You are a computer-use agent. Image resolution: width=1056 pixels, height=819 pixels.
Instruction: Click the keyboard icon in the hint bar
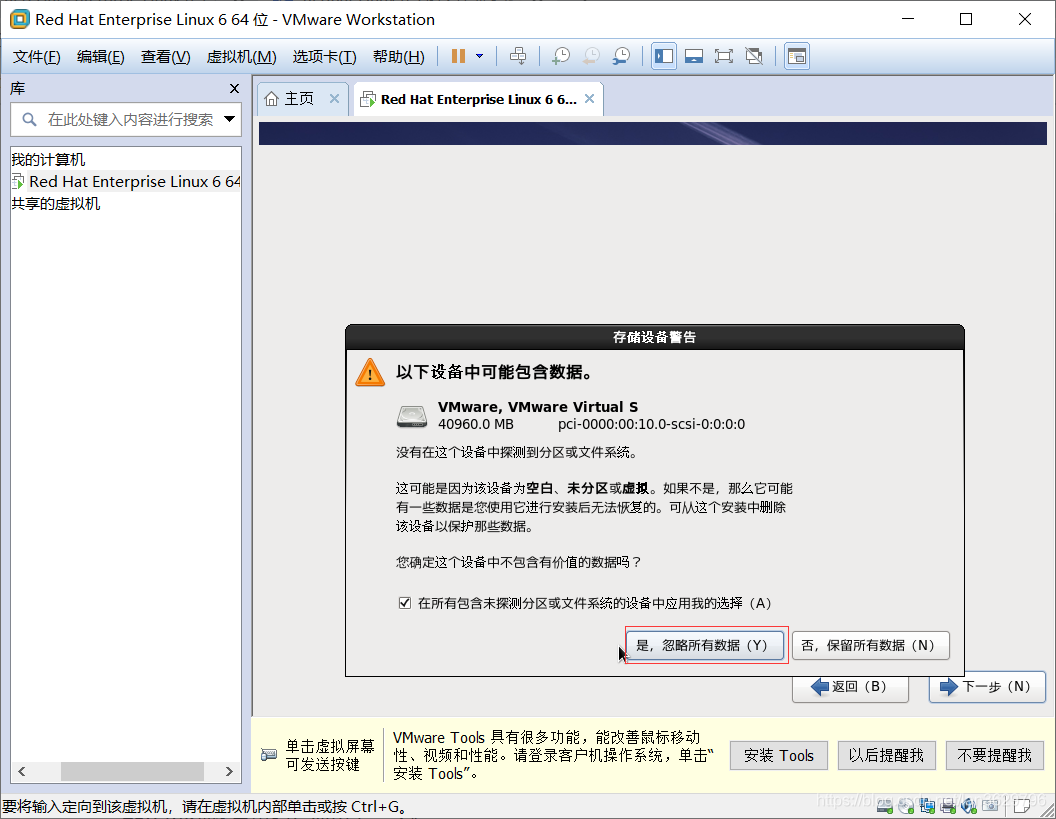coord(269,755)
